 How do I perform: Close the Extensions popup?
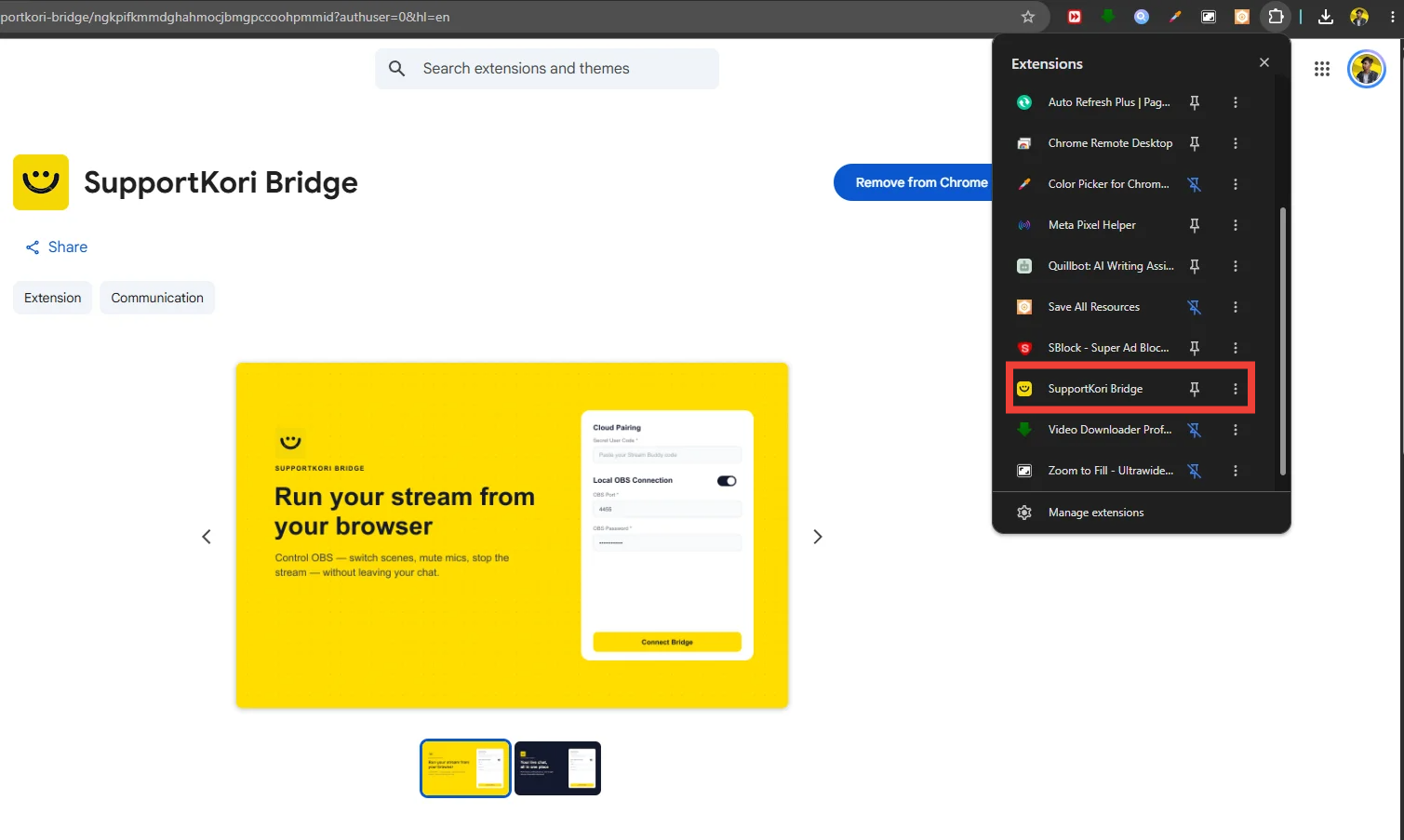click(1264, 62)
